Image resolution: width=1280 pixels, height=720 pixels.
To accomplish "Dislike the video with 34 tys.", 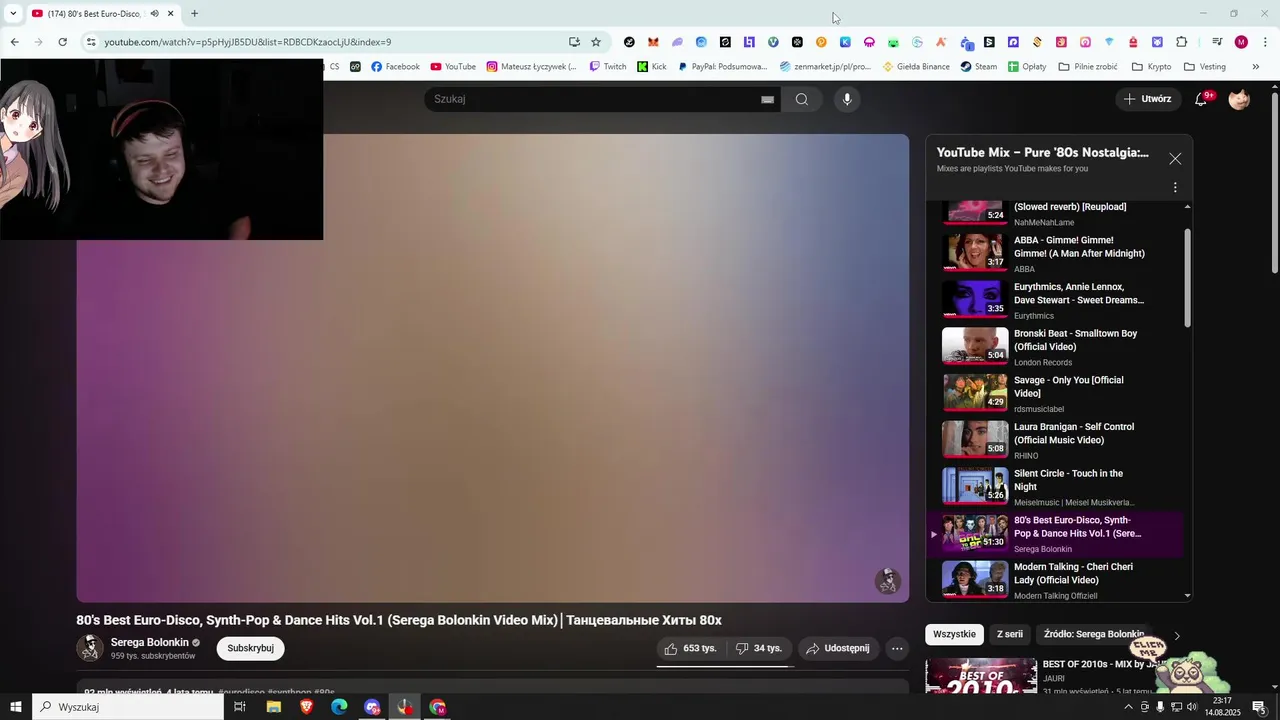I will click(x=759, y=648).
